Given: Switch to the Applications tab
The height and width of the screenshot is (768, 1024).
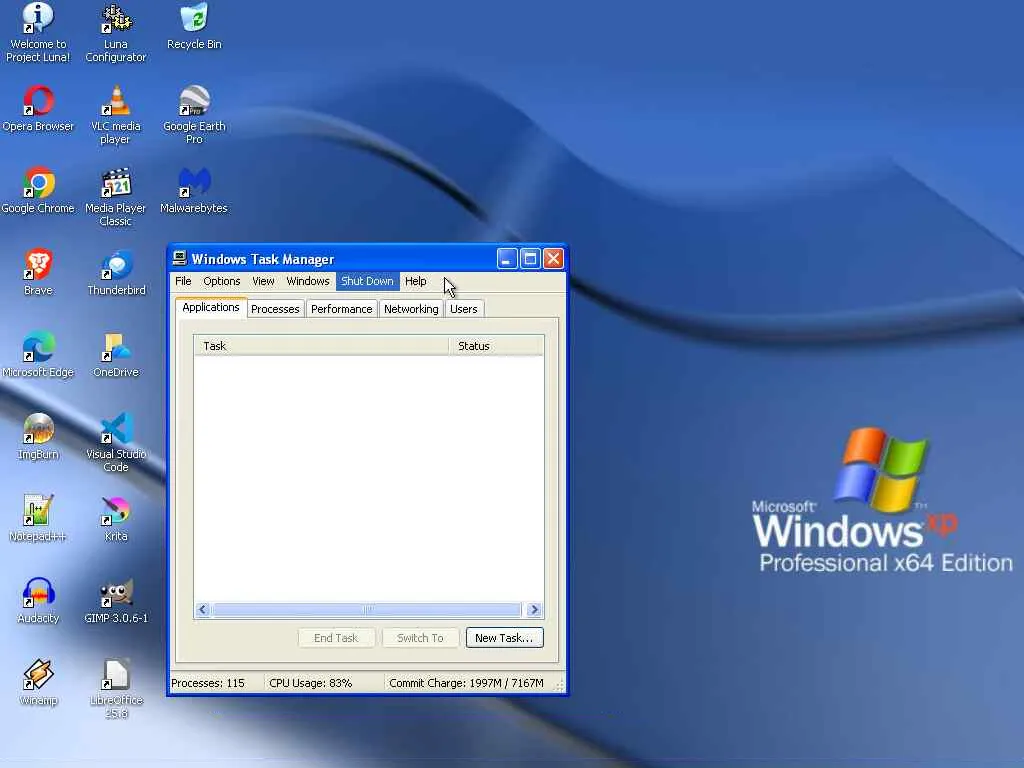Looking at the screenshot, I should 211,308.
